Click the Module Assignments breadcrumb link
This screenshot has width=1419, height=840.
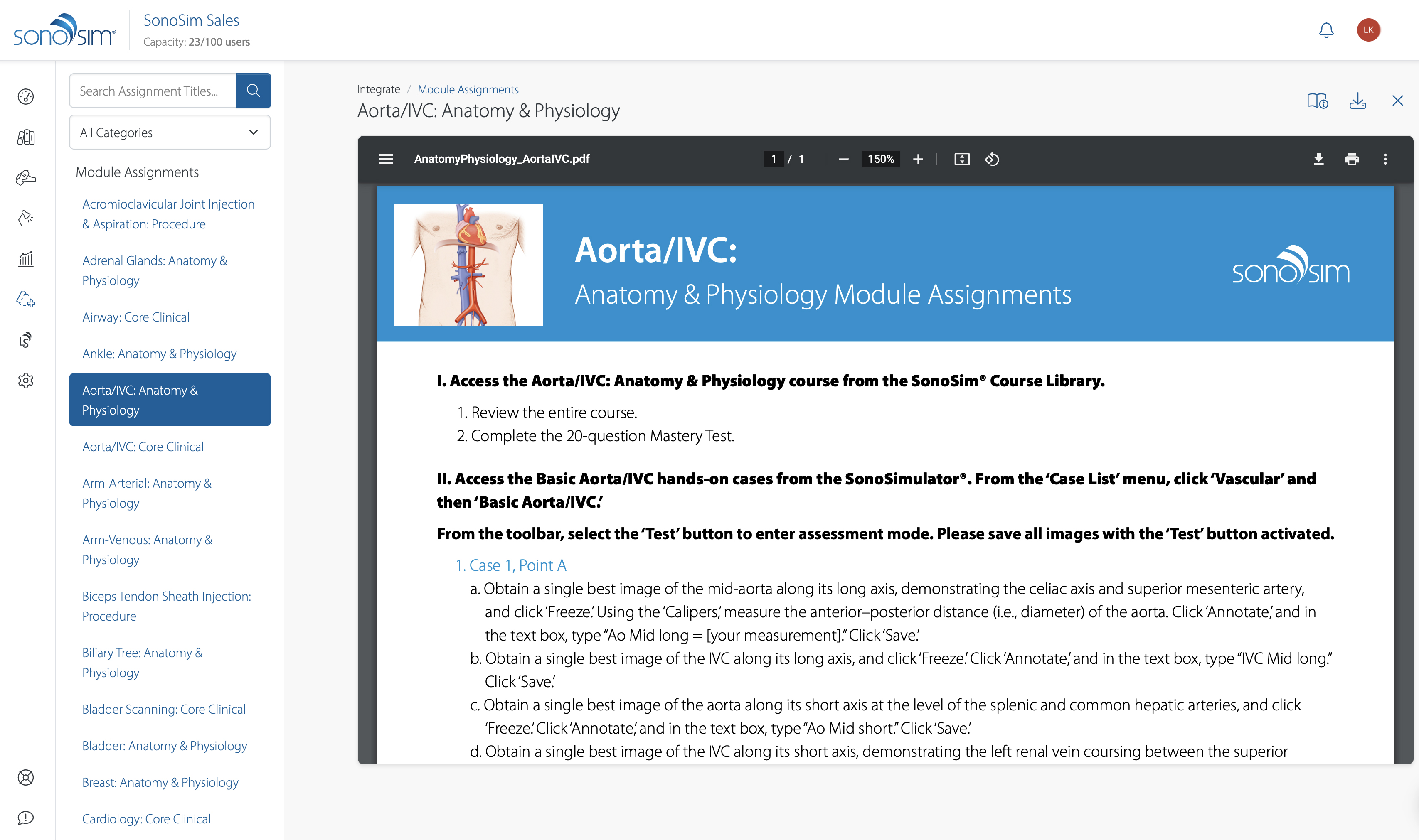(x=468, y=89)
